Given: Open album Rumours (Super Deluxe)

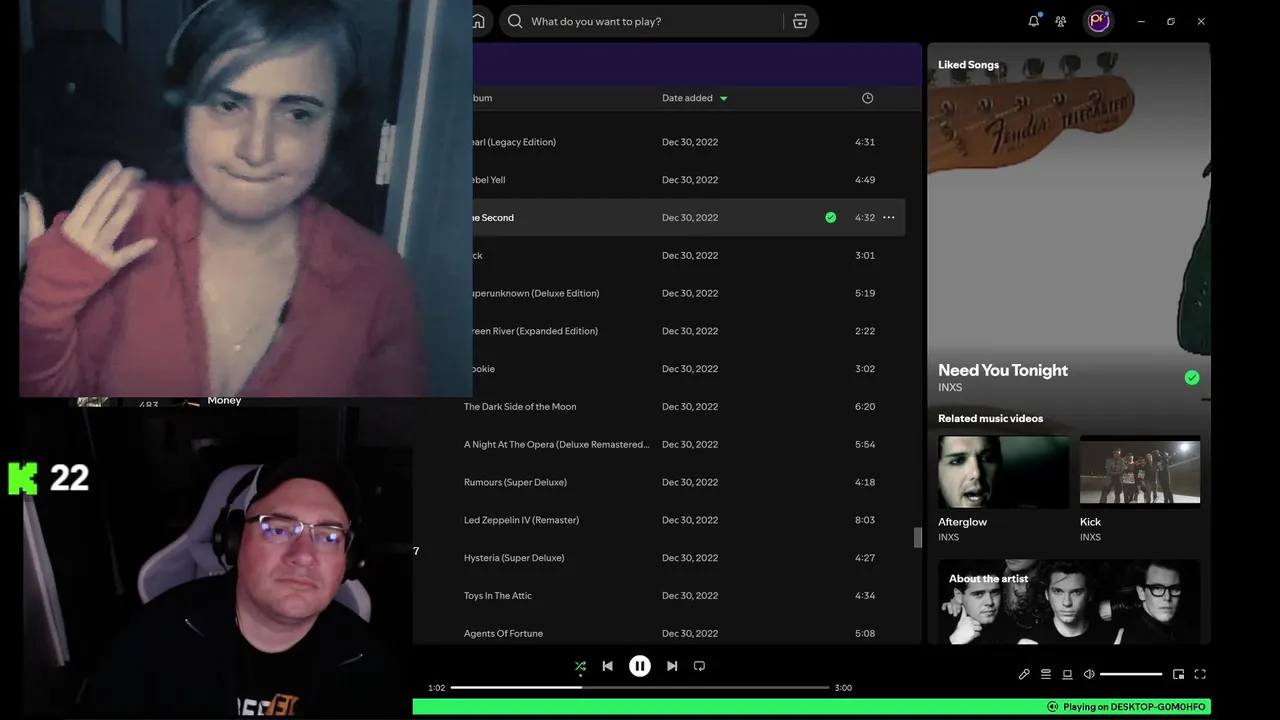Looking at the screenshot, I should [x=515, y=482].
